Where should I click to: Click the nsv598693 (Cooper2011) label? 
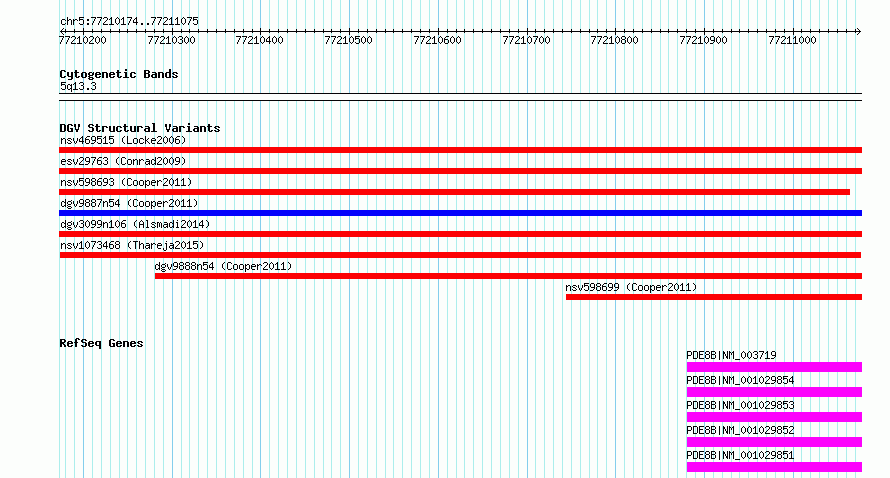pos(126,182)
